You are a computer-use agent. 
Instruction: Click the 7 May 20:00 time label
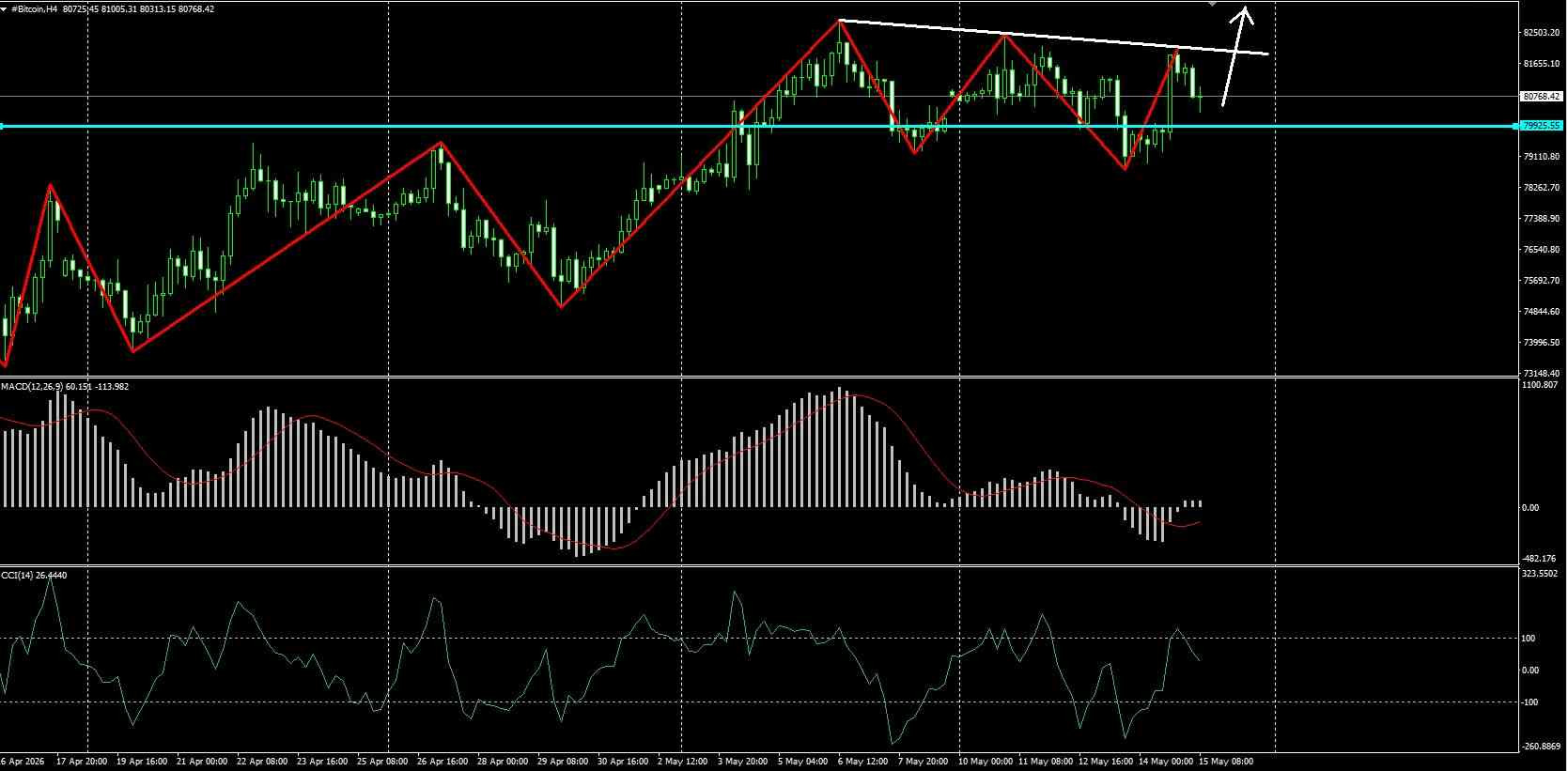pos(923,762)
